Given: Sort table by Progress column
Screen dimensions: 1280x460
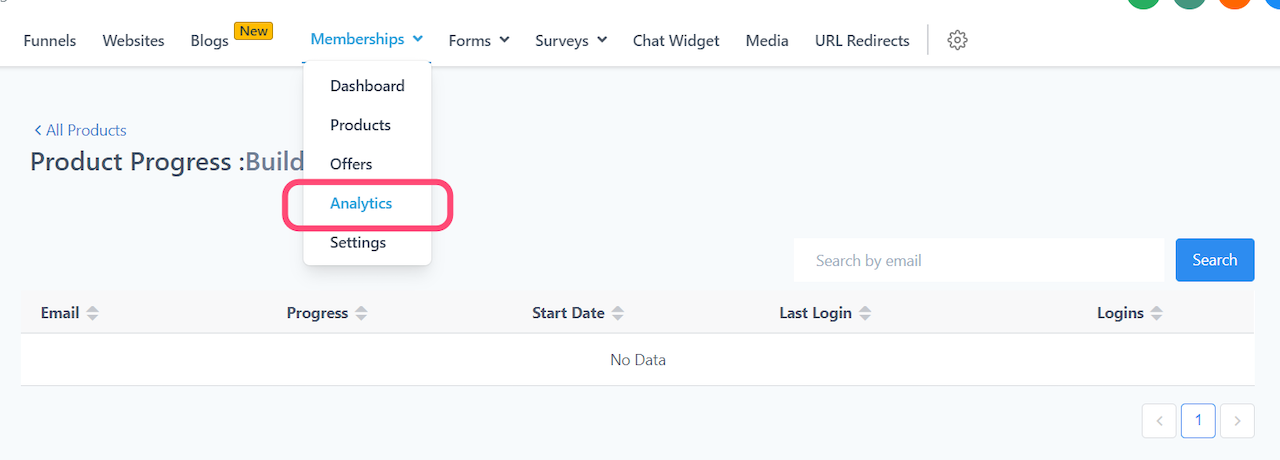Looking at the screenshot, I should pos(361,313).
